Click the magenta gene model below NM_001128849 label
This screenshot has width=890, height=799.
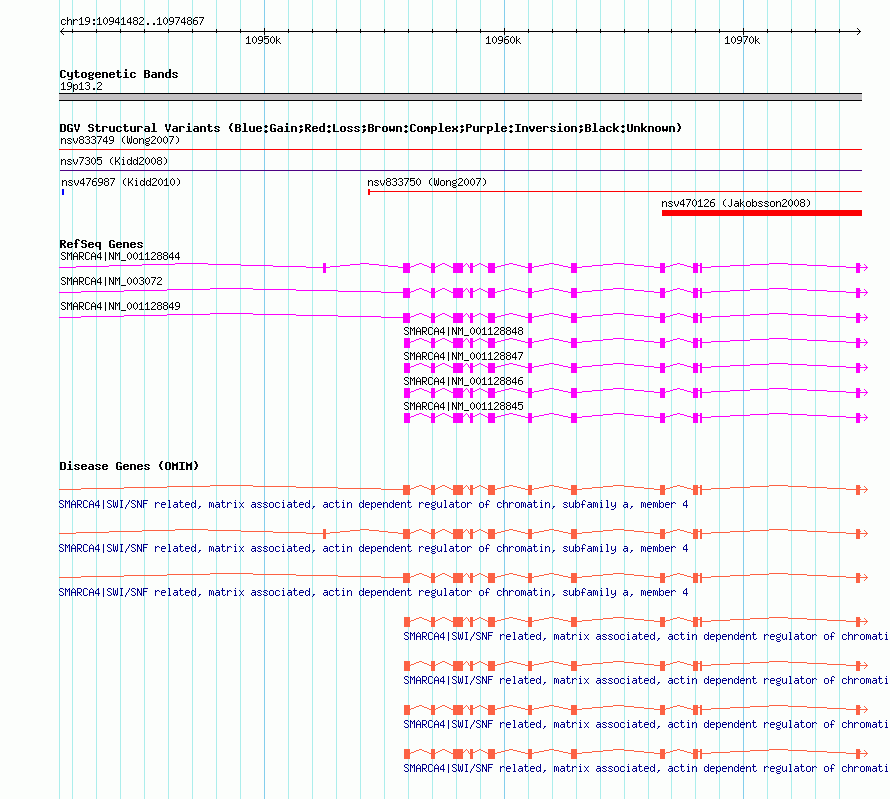coord(464,317)
